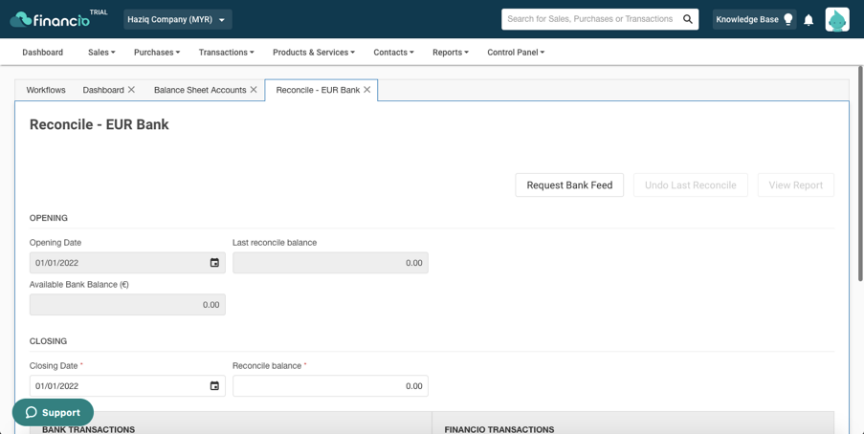Switch to the Workflows tab

click(46, 90)
